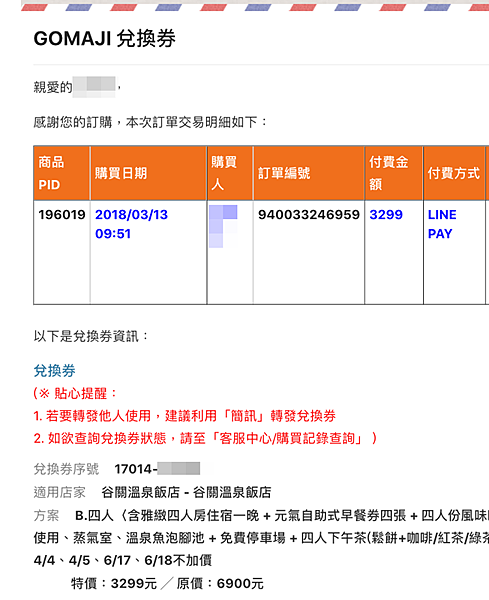The image size is (489, 600).
Task: Click reminder 2 about 客服中心/購買記錄查詢
Action: click(205, 439)
